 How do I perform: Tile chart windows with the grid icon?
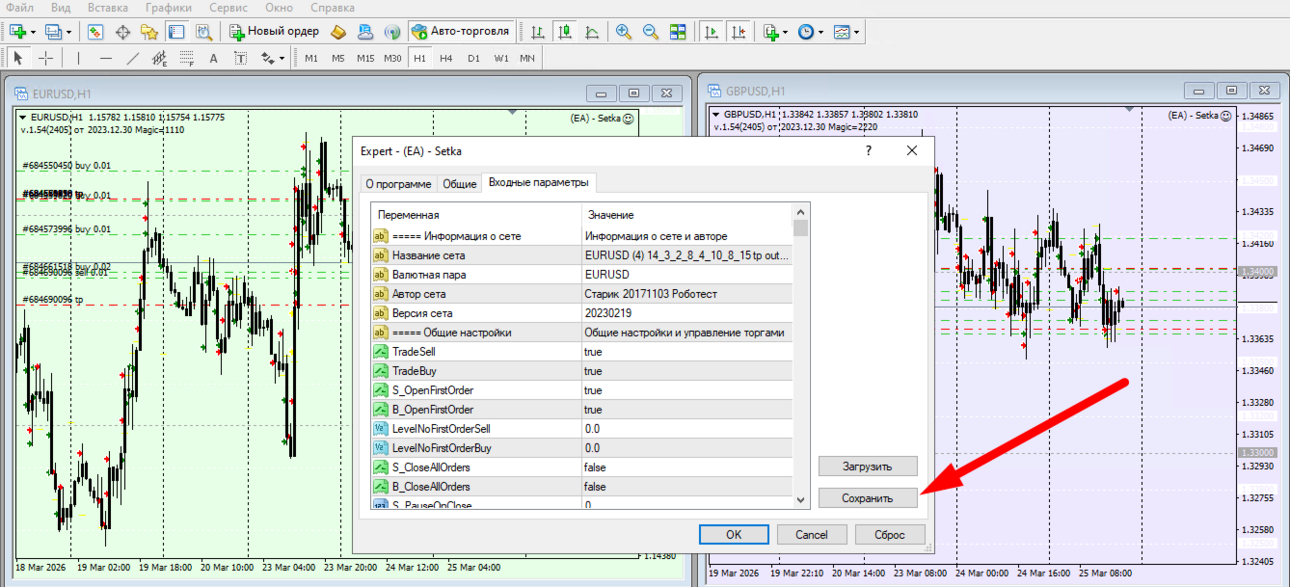point(678,32)
